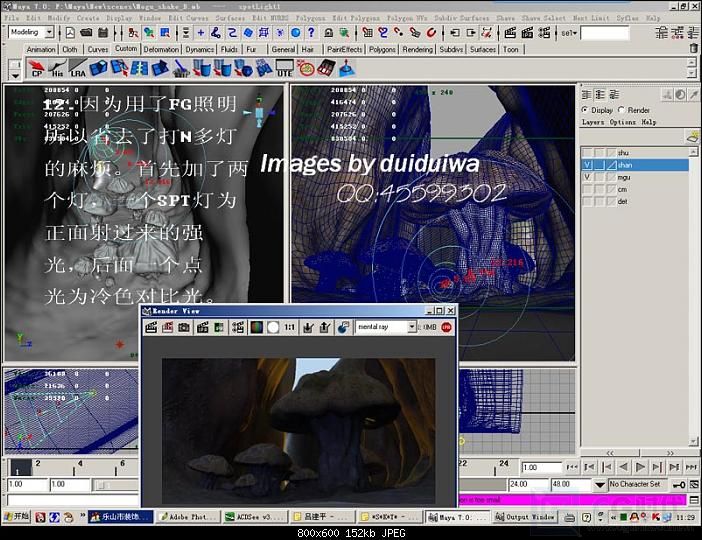This screenshot has height=540, width=702.
Task: Click the red IPR stop icon in Render View
Action: tap(446, 327)
